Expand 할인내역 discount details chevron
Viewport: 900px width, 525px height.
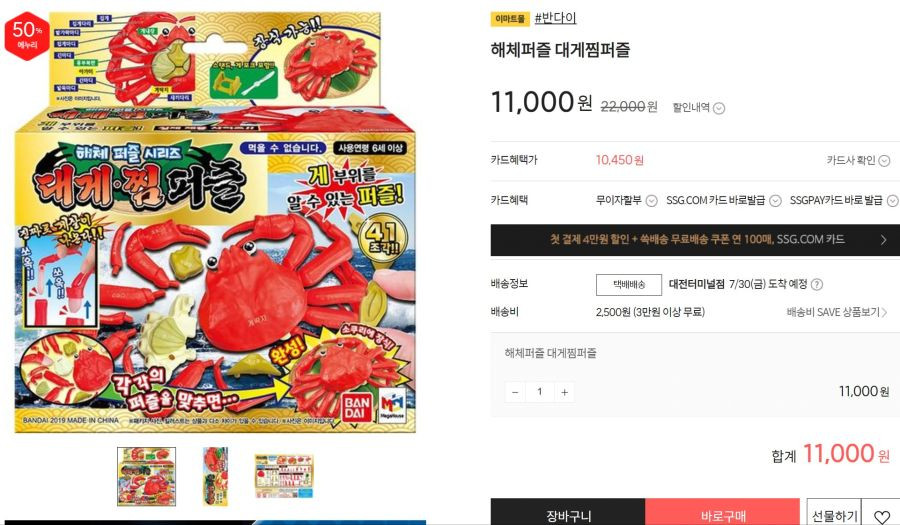pyautogui.click(x=719, y=108)
